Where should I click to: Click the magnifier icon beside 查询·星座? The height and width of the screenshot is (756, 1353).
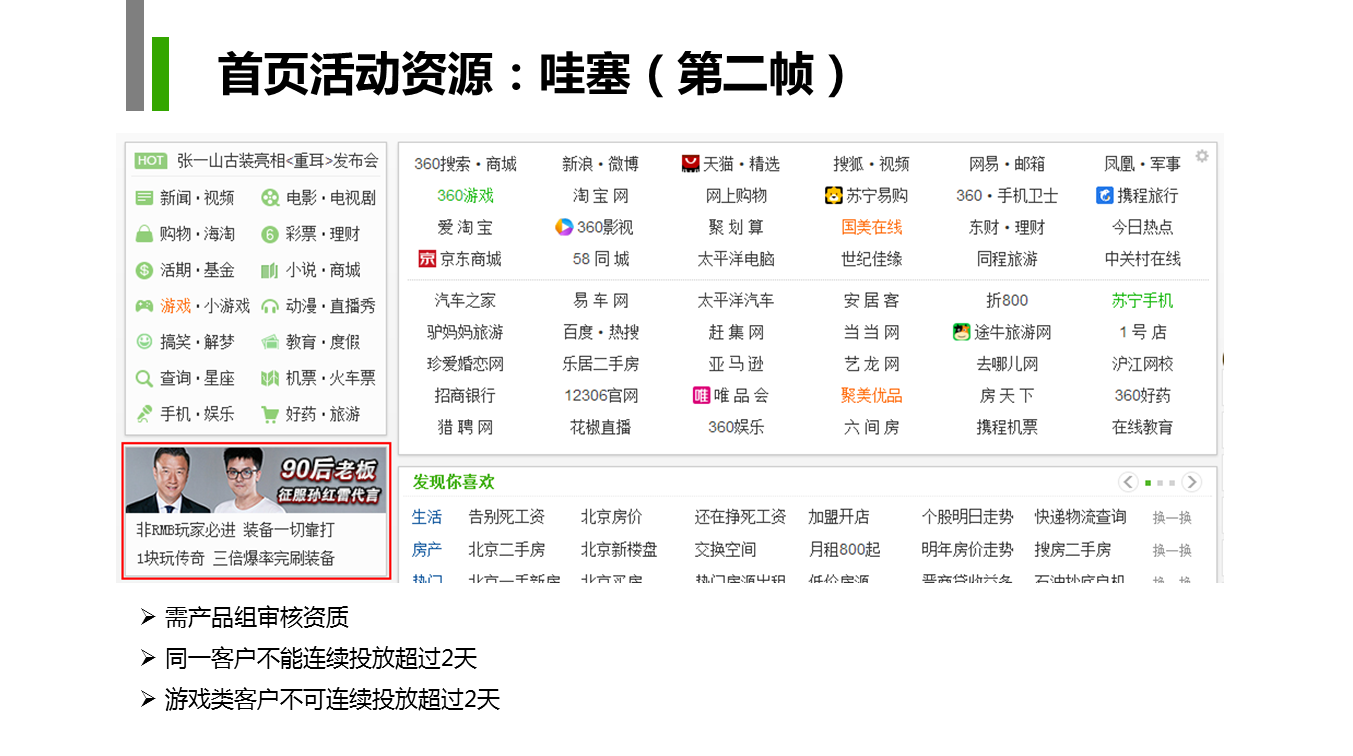click(144, 378)
